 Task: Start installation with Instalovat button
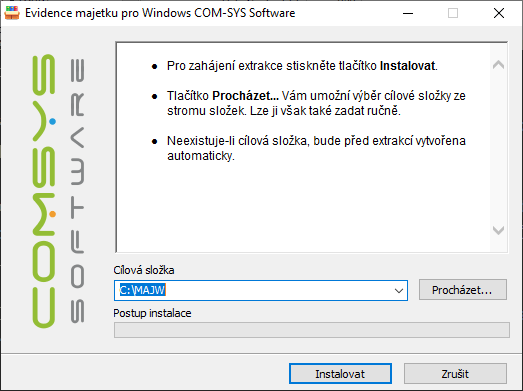(x=340, y=374)
